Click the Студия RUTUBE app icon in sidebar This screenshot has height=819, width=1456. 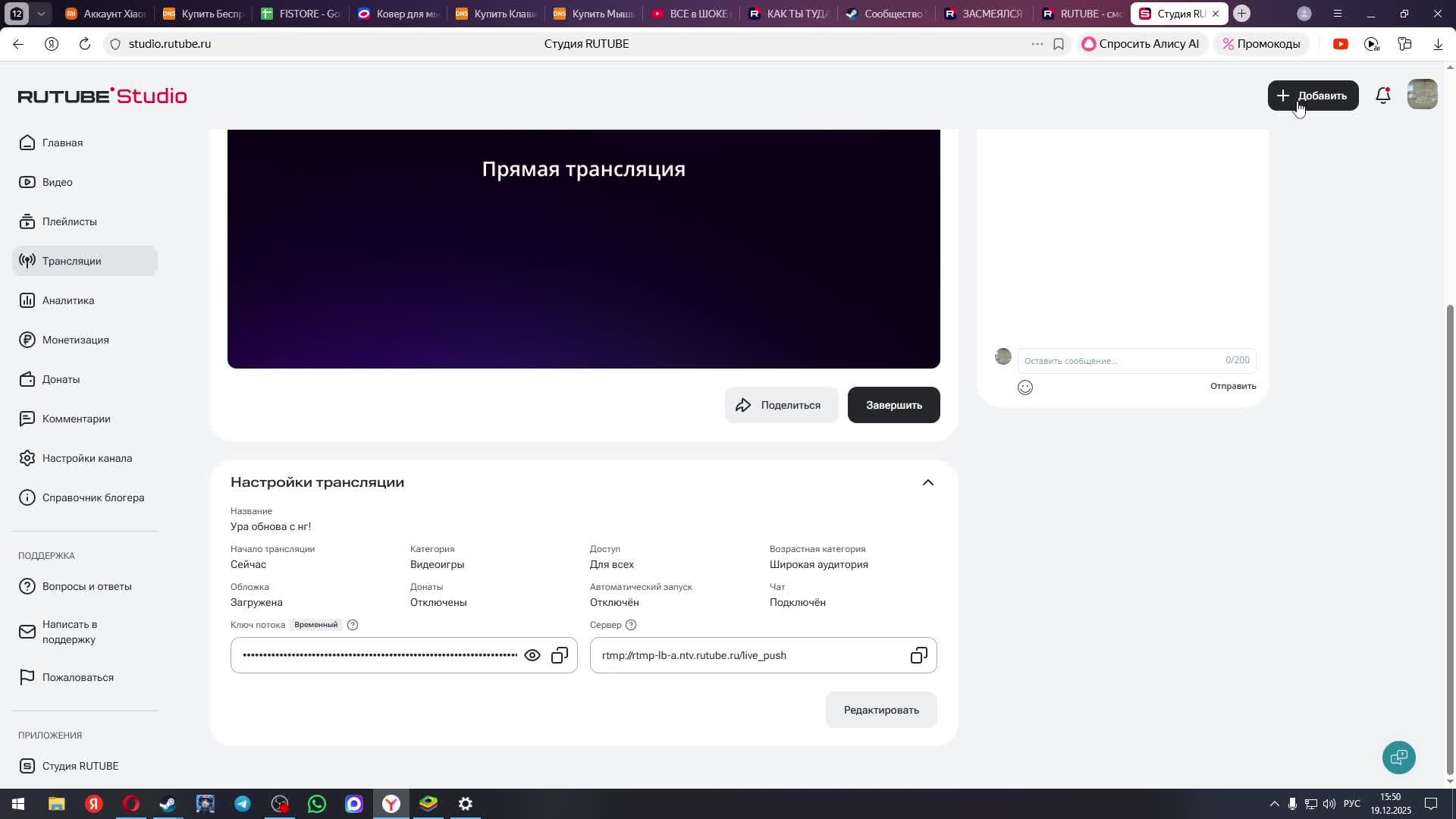pos(27,766)
